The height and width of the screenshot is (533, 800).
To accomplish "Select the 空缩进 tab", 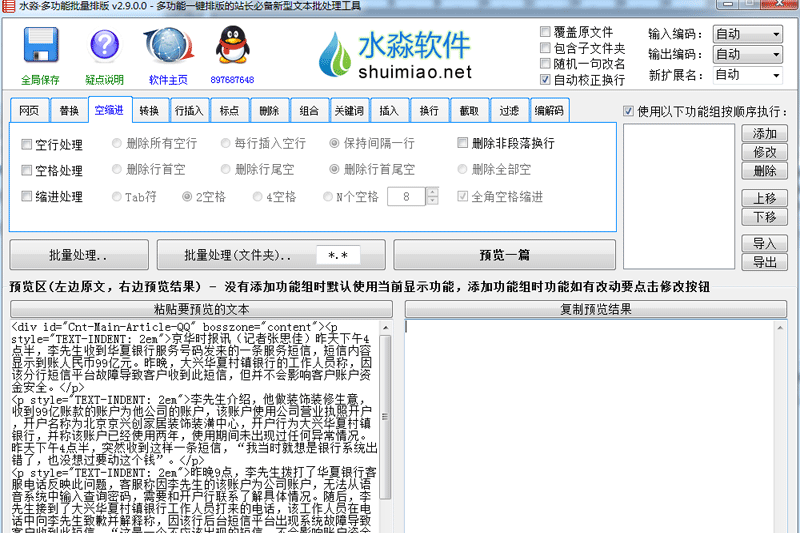I will click(x=110, y=110).
